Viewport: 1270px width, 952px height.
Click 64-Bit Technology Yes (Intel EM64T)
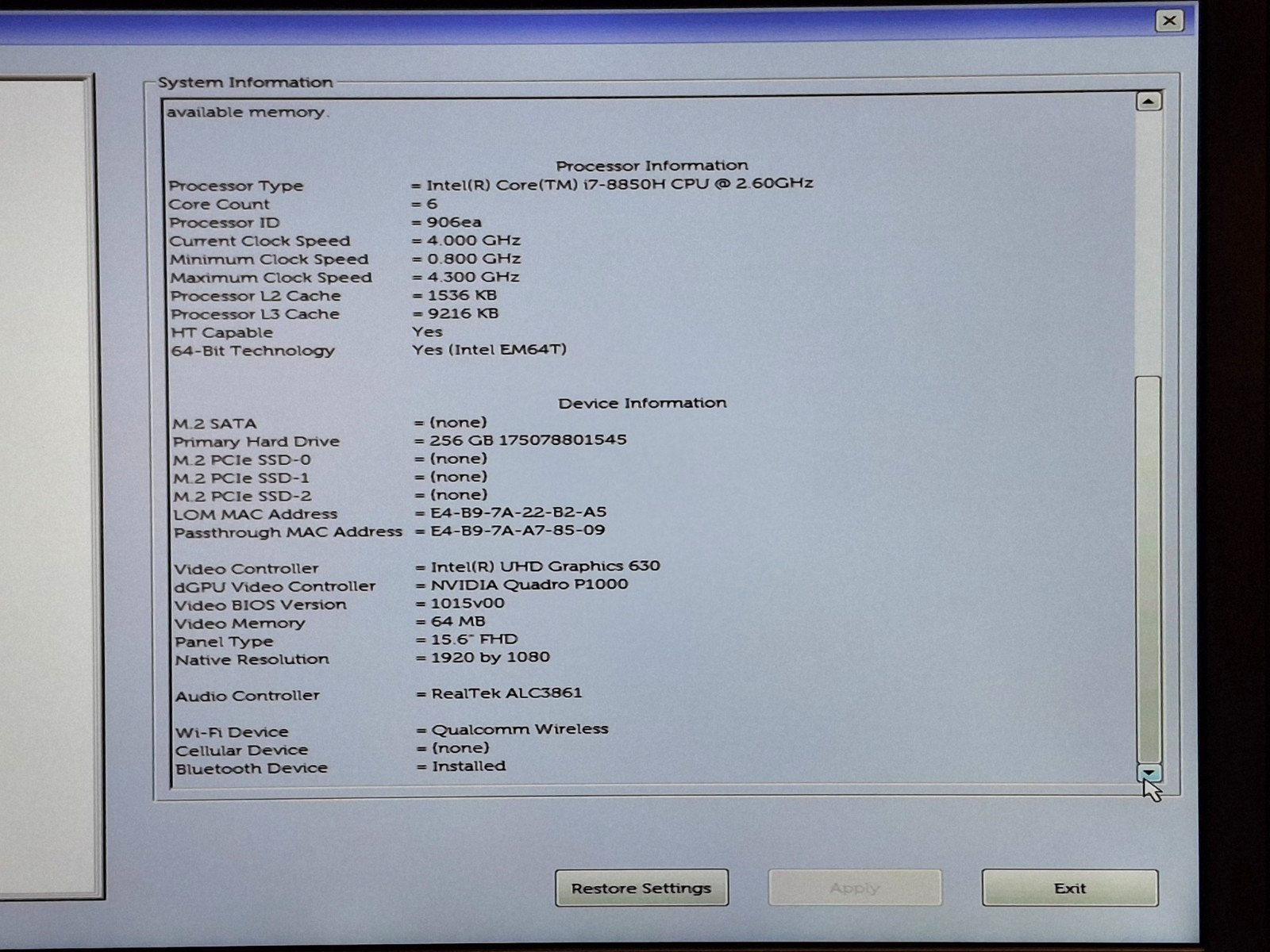489,350
